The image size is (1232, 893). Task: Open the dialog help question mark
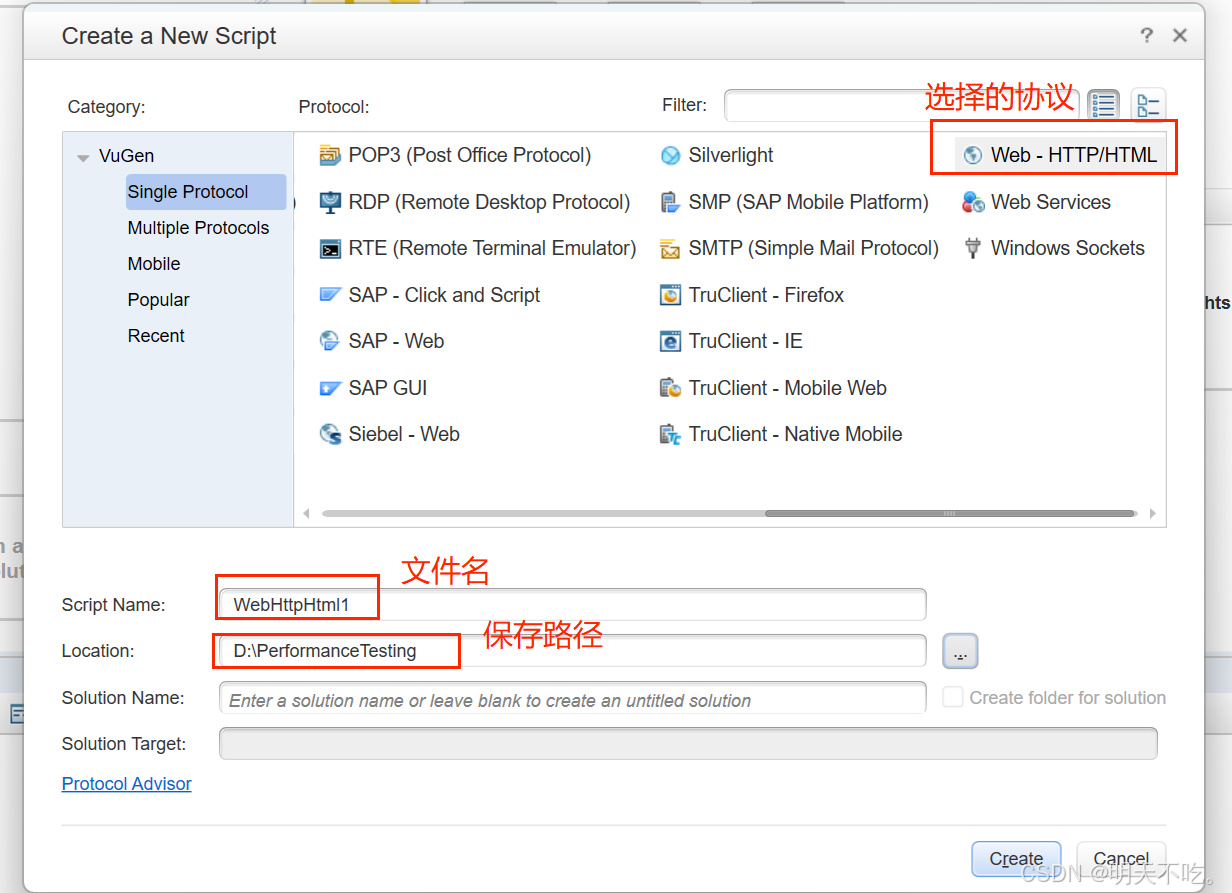(1146, 36)
